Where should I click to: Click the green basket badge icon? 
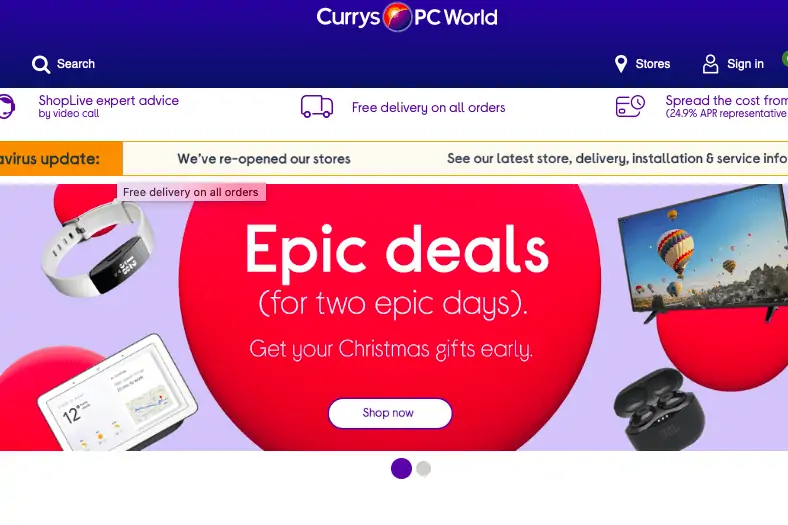point(784,59)
